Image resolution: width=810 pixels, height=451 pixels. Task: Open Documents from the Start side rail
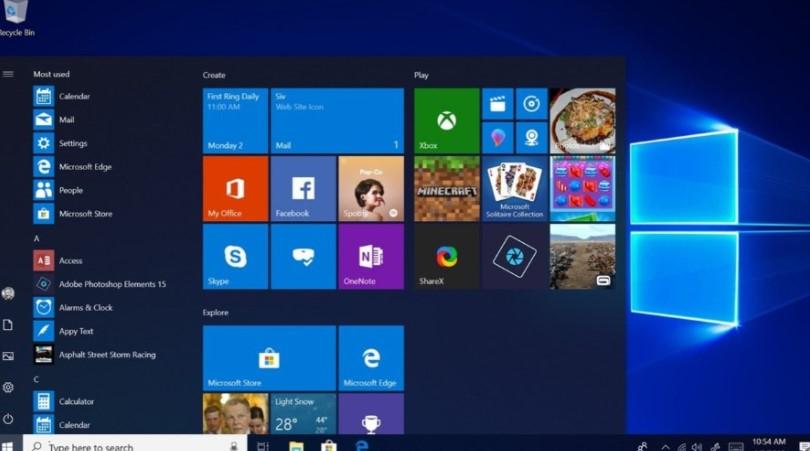click(8, 325)
